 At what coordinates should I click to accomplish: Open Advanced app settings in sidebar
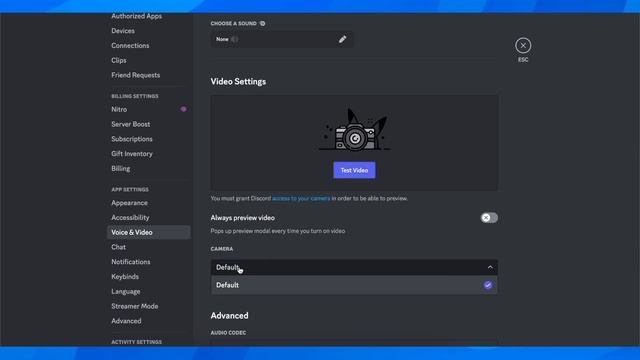tap(126, 321)
